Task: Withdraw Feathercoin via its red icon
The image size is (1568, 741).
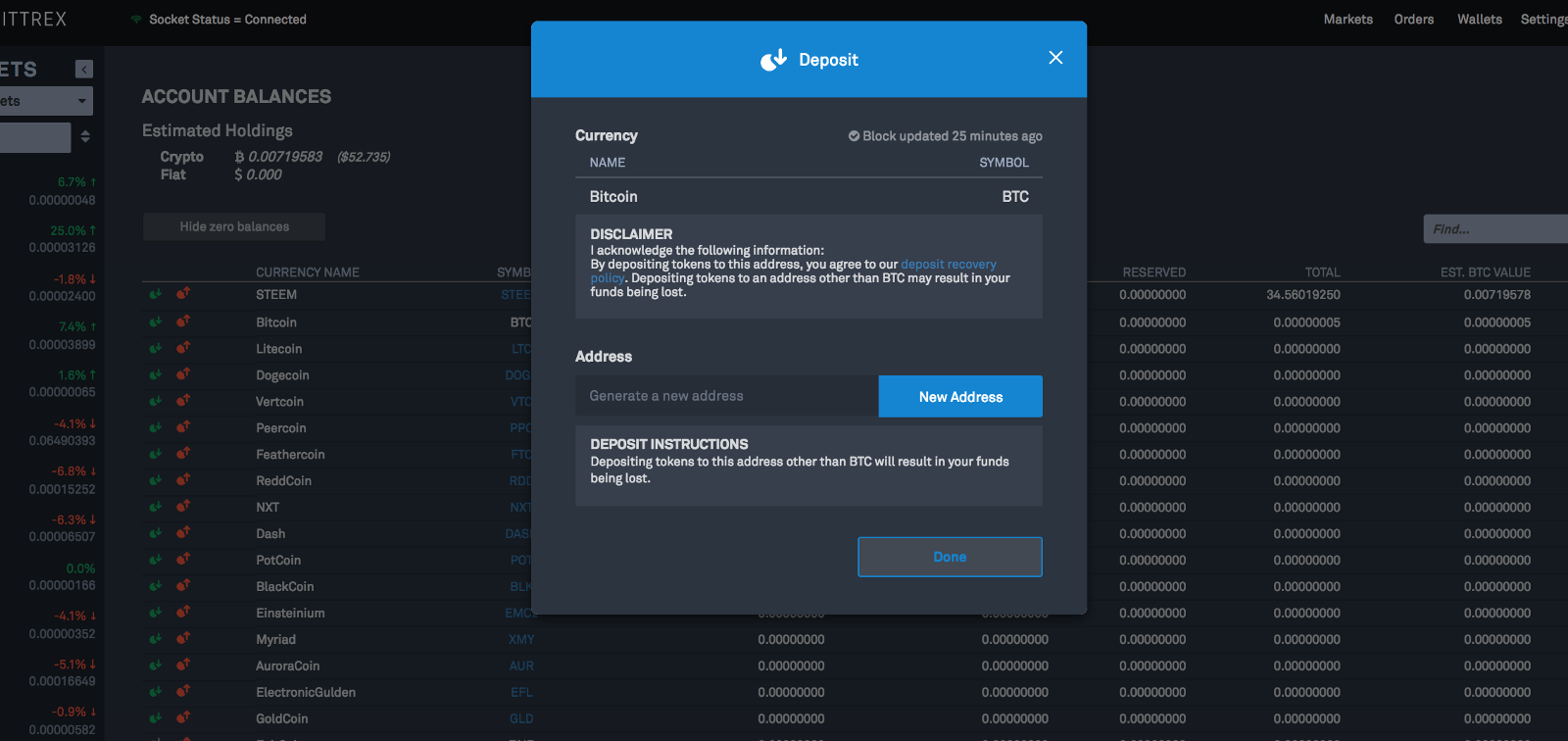Action: [183, 453]
